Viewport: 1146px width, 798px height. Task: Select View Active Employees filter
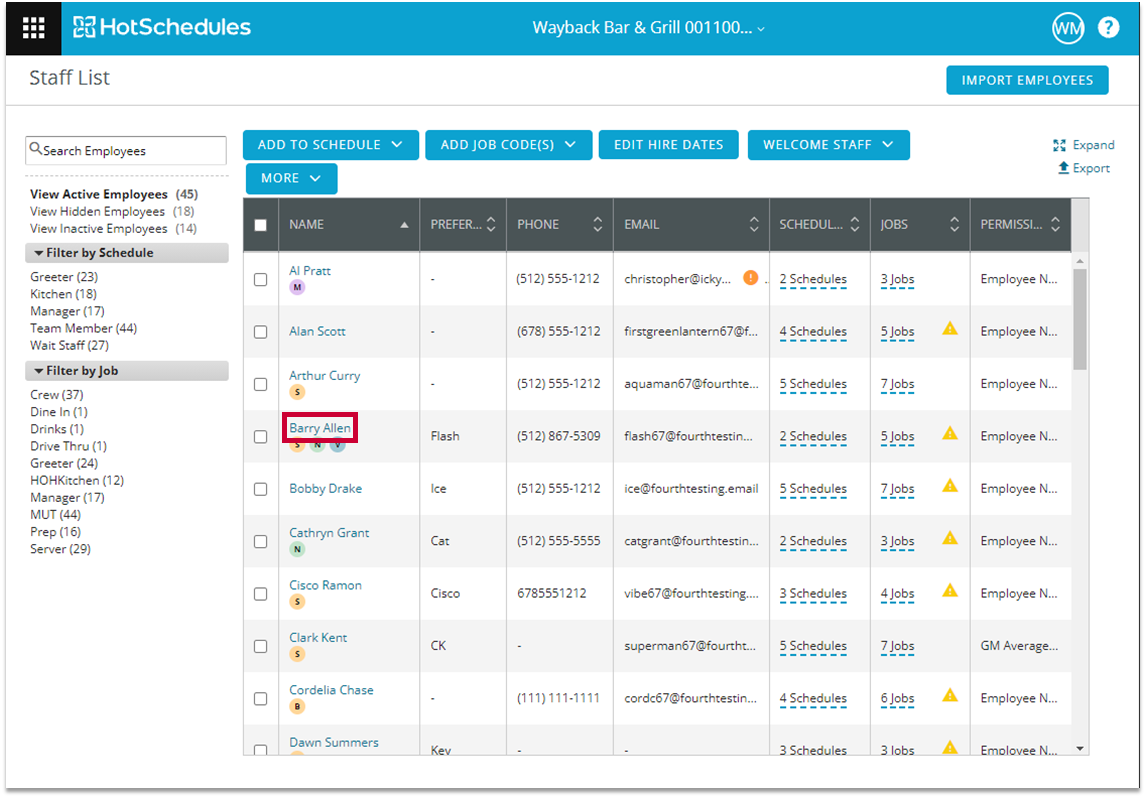(x=113, y=194)
